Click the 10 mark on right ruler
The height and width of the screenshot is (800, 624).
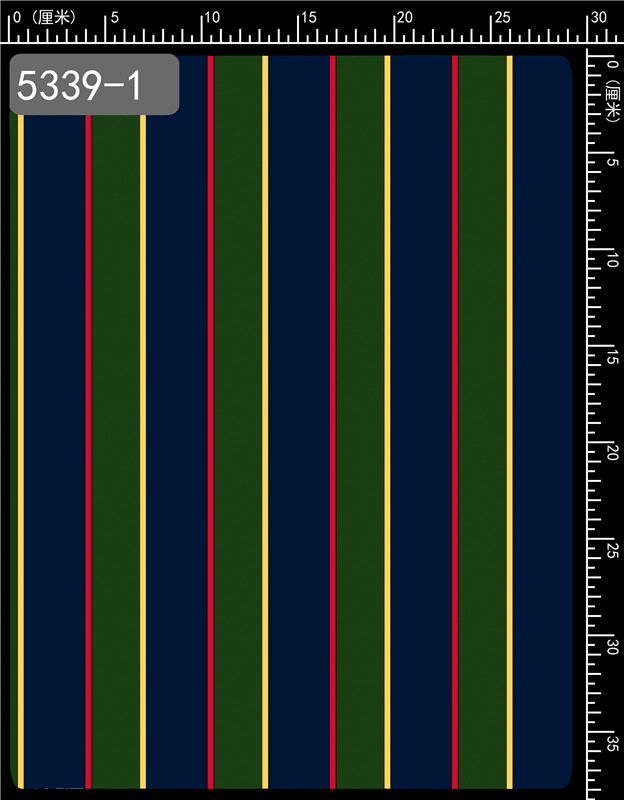point(612,258)
